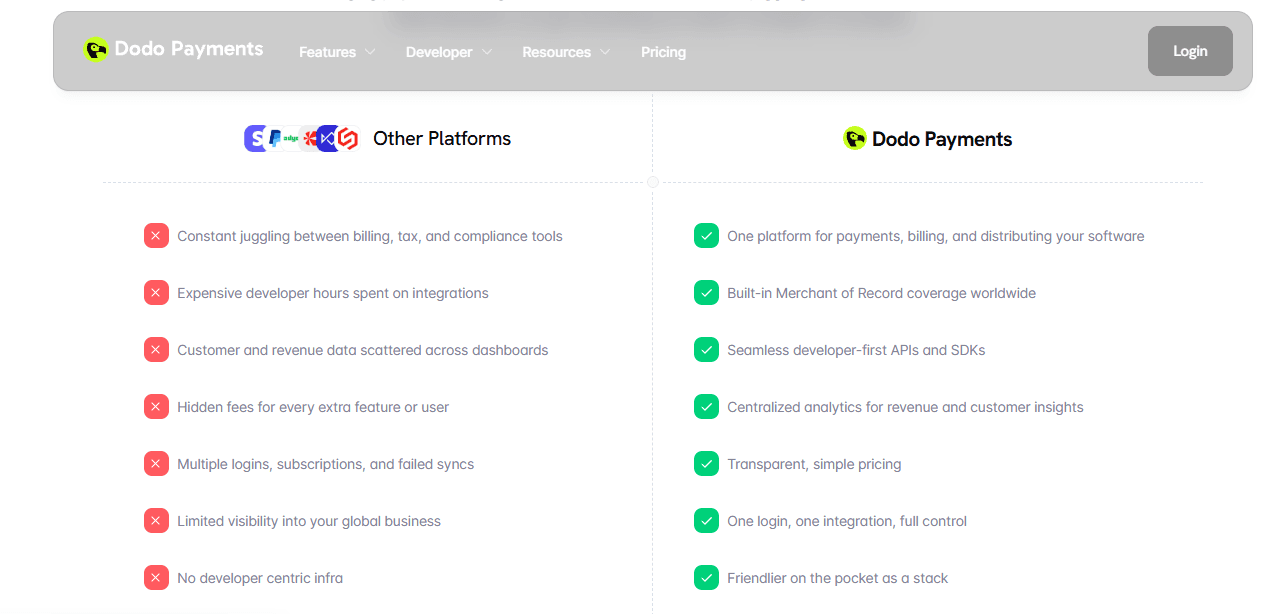Click the red X icon beside 'No developer centric infra'
Screen dimensions: 1283x614
(156, 578)
